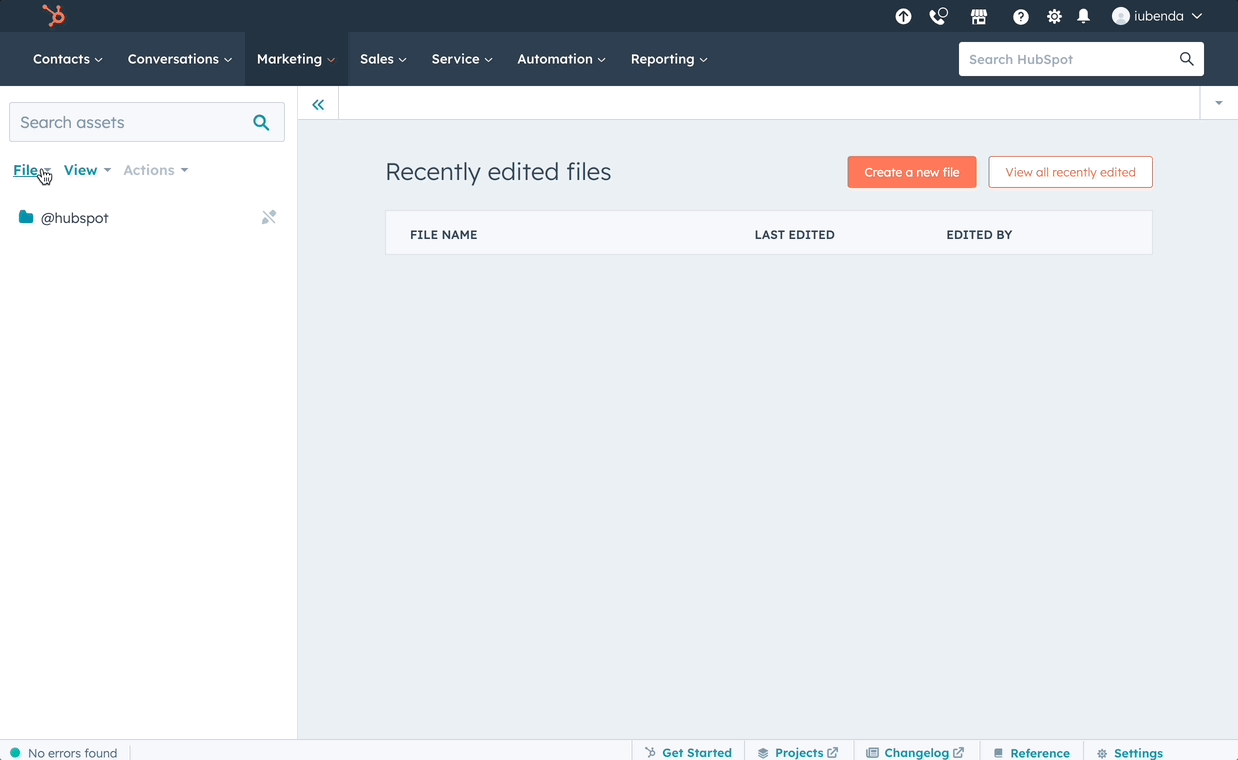Expand the View dropdown menu
This screenshot has height=760, width=1238.
point(87,170)
